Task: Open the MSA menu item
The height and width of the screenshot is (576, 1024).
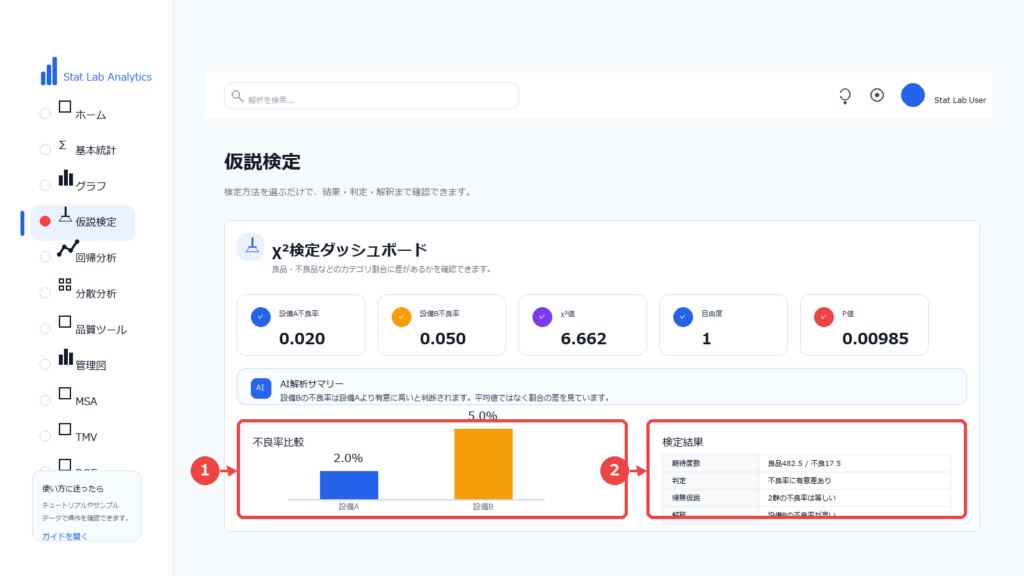Action: (x=86, y=402)
